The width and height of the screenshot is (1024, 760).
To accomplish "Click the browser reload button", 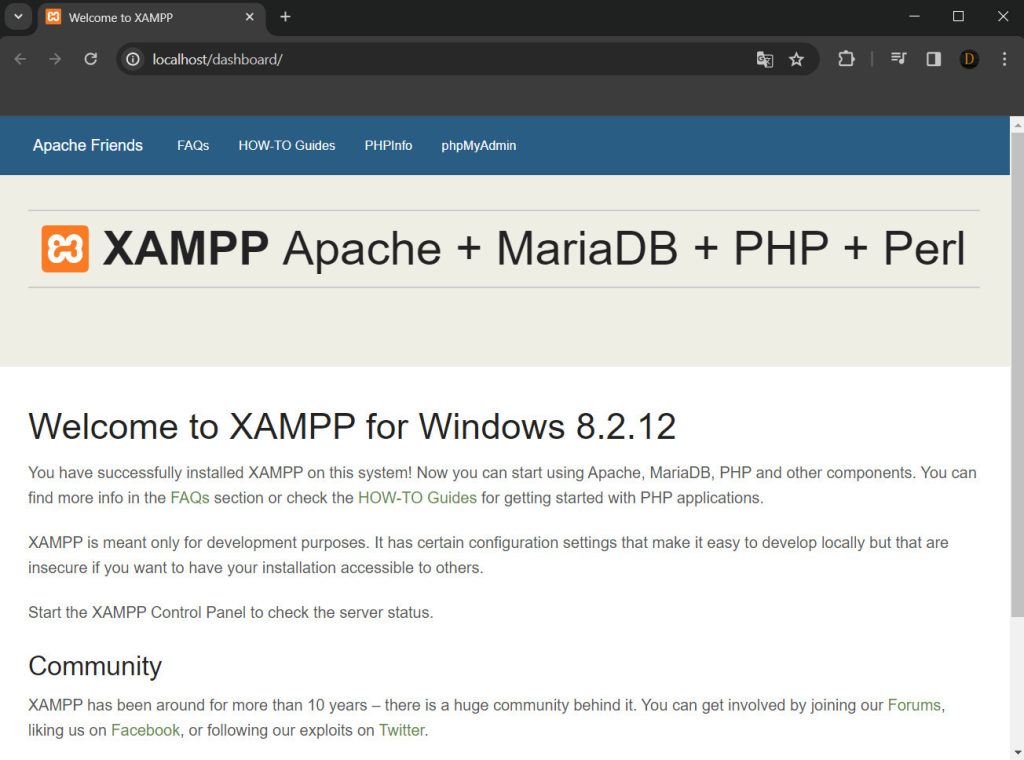I will coord(90,59).
